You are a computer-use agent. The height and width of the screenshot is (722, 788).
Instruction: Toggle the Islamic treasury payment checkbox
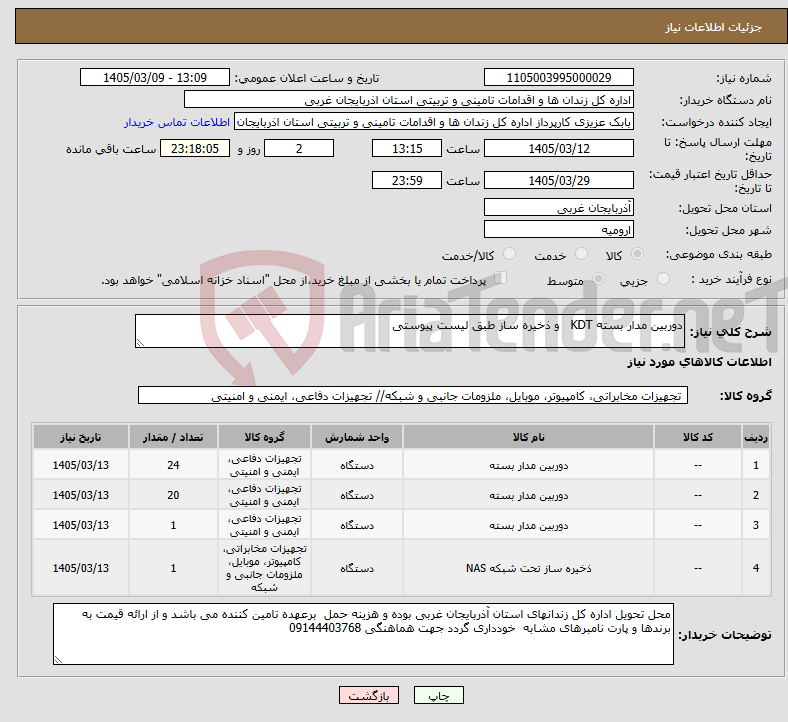(x=501, y=278)
